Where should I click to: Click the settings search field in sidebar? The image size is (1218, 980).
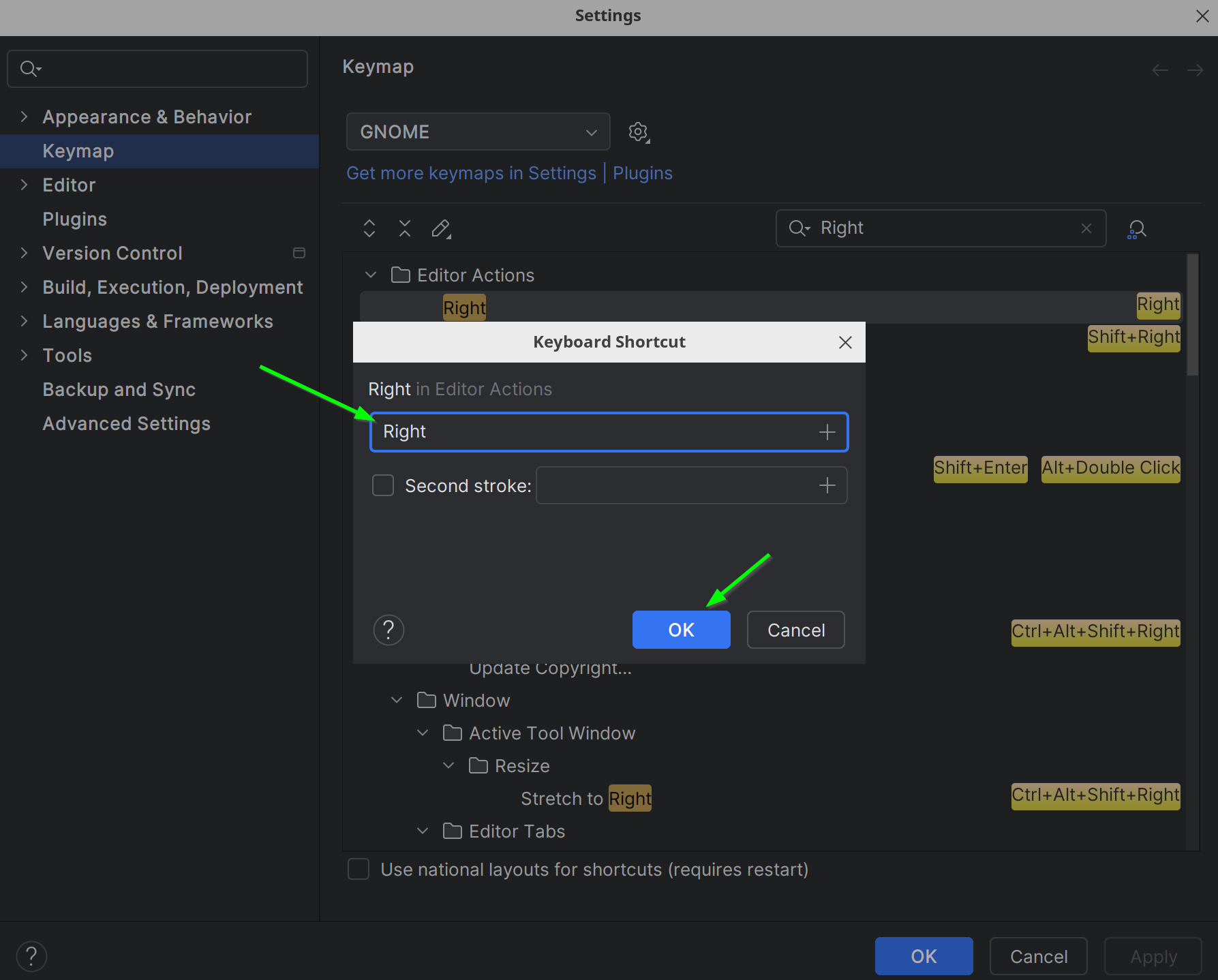[x=164, y=69]
